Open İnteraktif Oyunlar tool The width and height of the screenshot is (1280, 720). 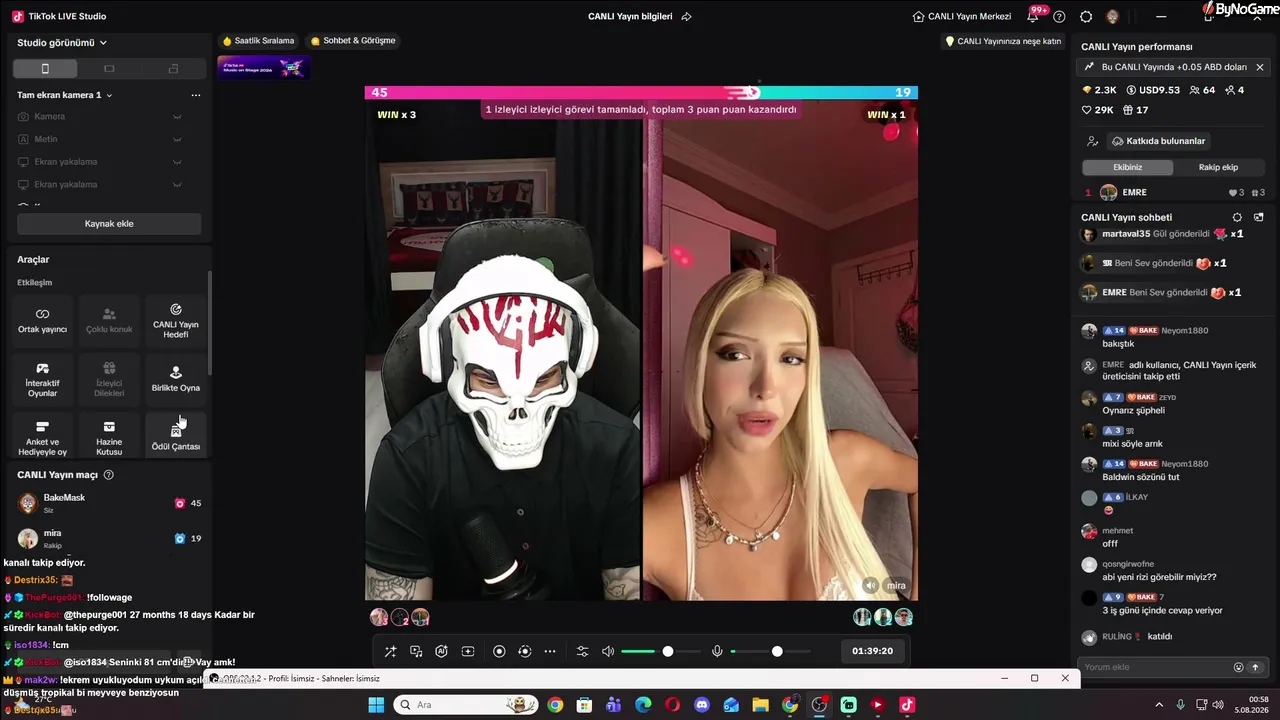pyautogui.click(x=42, y=379)
